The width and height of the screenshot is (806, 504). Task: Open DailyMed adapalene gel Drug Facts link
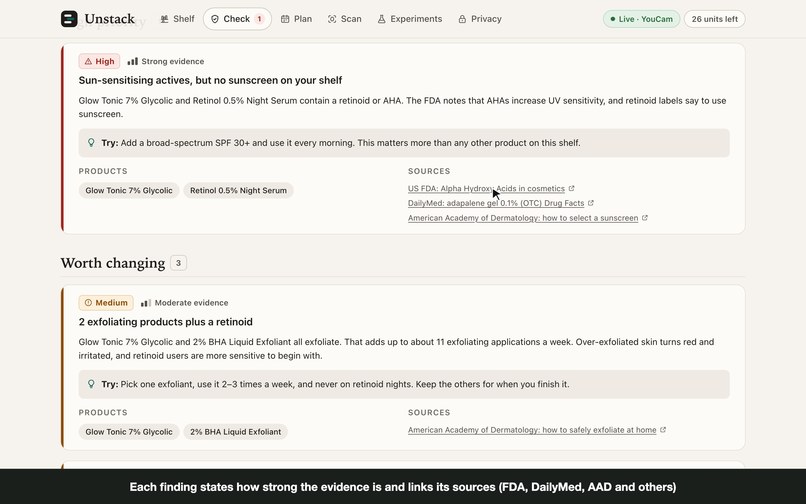496,203
